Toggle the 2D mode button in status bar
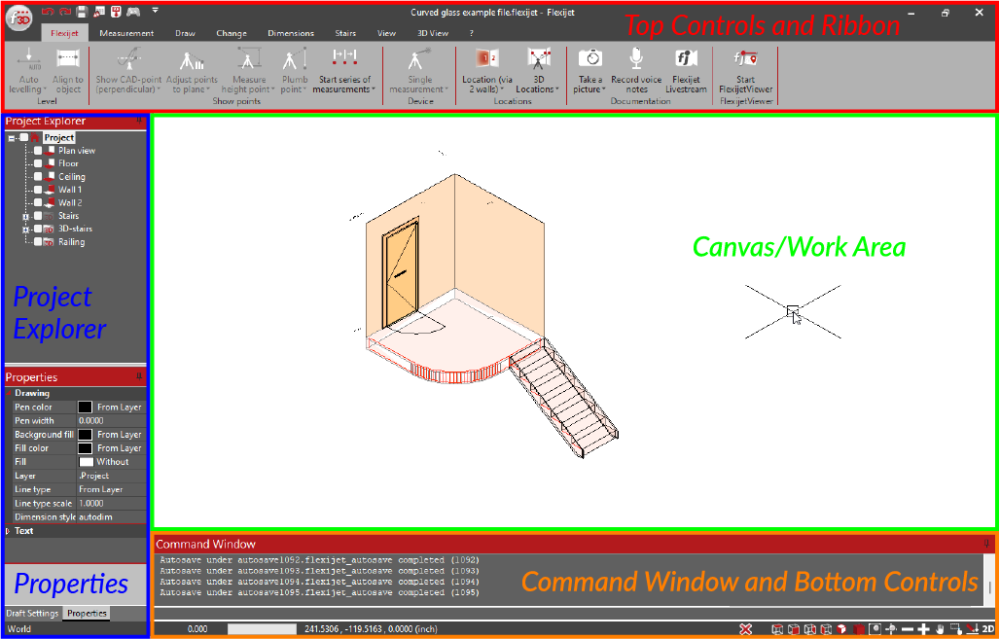Image resolution: width=1000 pixels, height=639 pixels. pos(988,629)
